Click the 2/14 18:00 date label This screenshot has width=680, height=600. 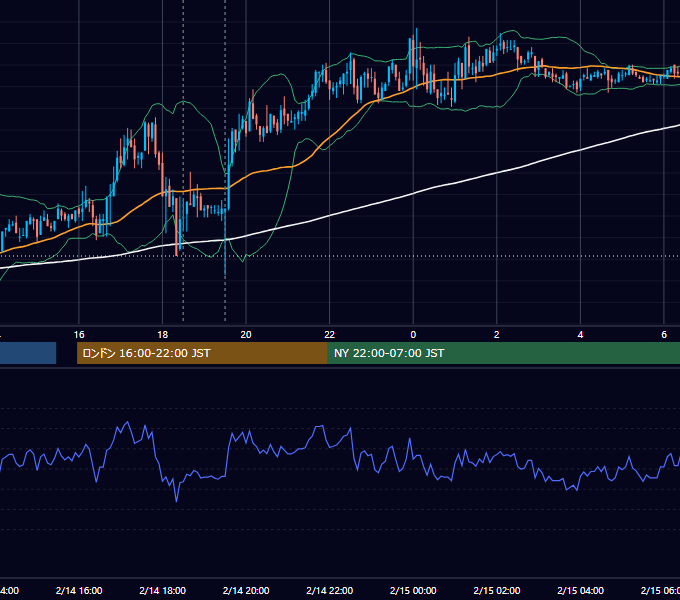point(163,590)
